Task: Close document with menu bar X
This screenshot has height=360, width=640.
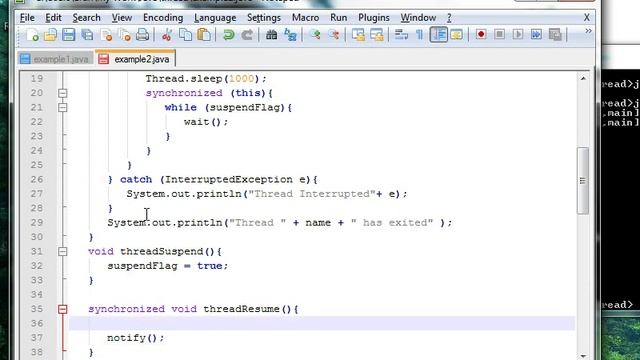Action: (x=587, y=18)
